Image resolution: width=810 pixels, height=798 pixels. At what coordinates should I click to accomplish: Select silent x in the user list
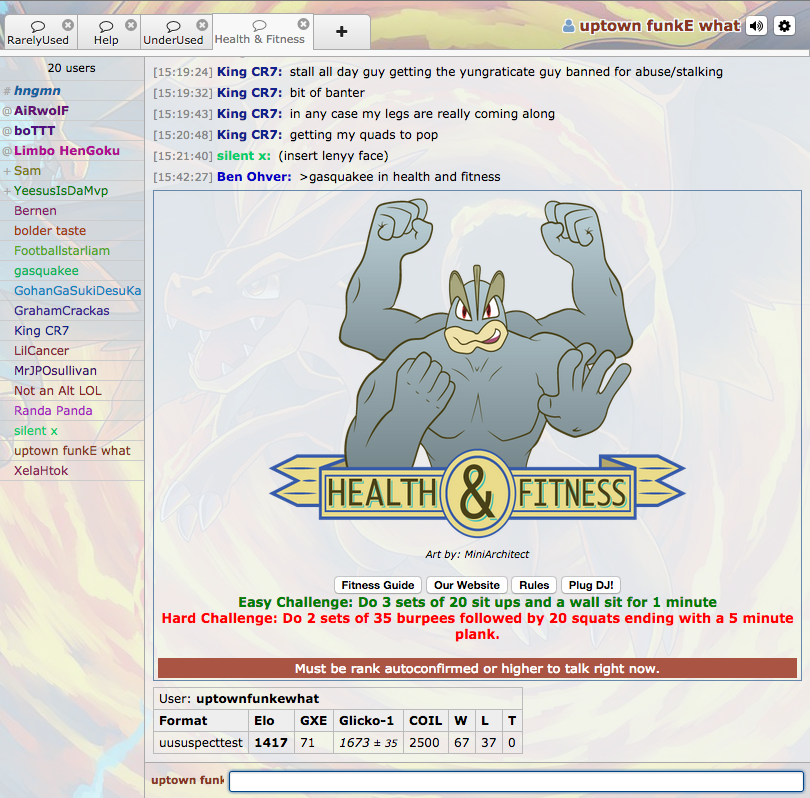click(72, 431)
